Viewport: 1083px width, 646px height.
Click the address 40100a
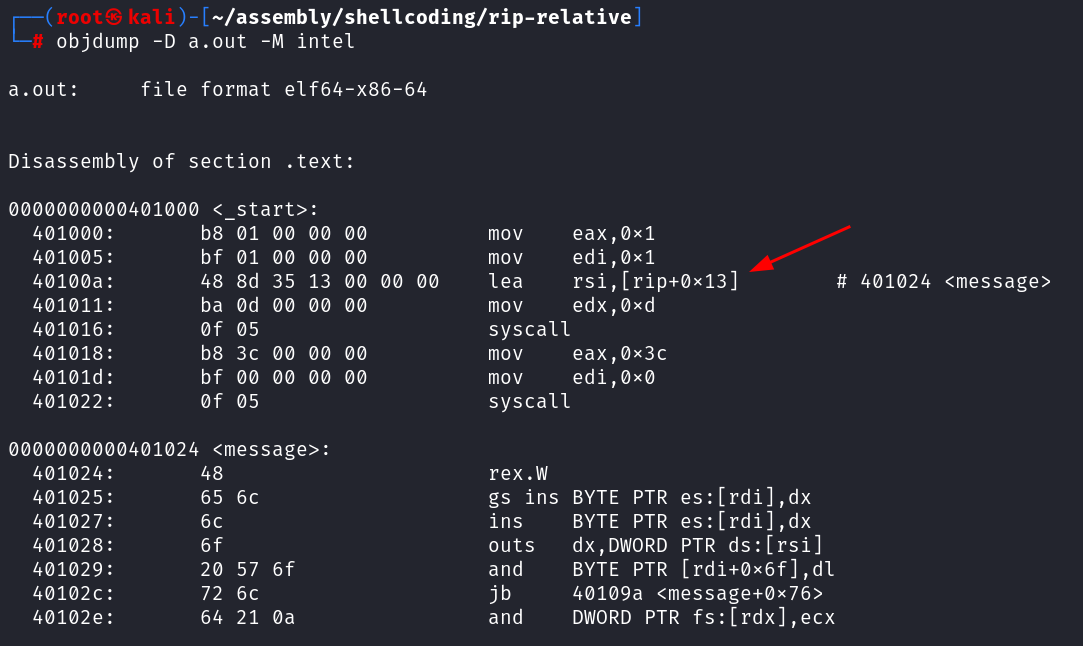point(73,282)
